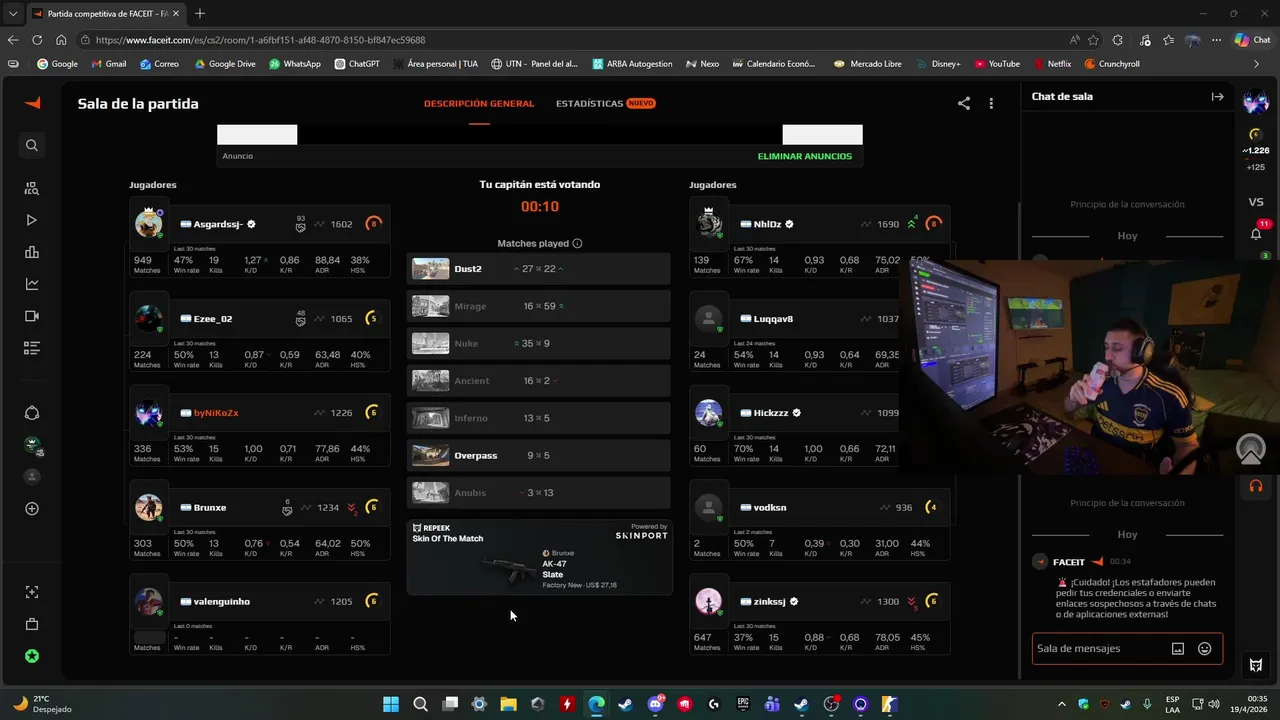Open Asgardssj- player profile
The height and width of the screenshot is (720, 1280).
click(x=218, y=224)
